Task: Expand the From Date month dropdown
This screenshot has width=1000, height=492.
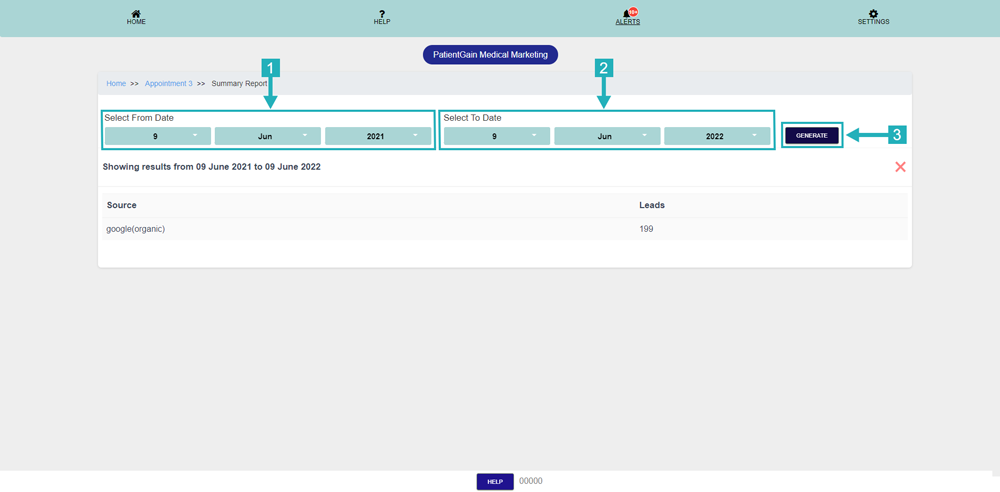Action: (268, 136)
